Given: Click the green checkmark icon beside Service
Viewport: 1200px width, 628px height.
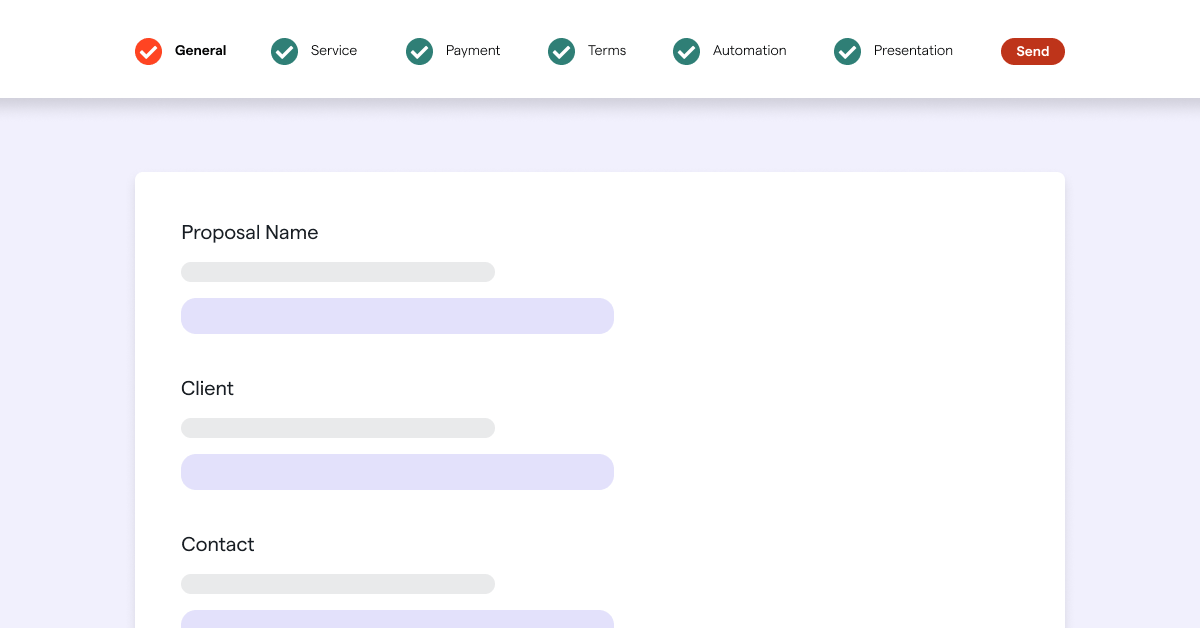Looking at the screenshot, I should pos(284,51).
